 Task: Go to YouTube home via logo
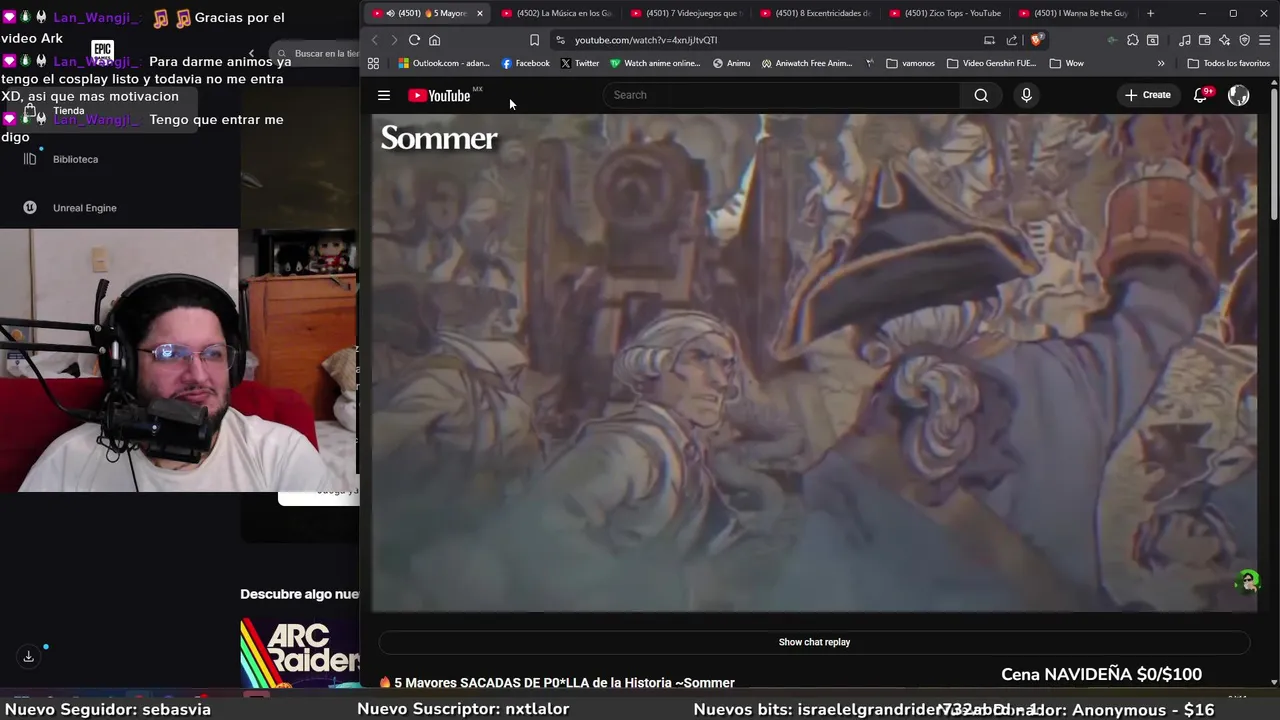point(439,95)
